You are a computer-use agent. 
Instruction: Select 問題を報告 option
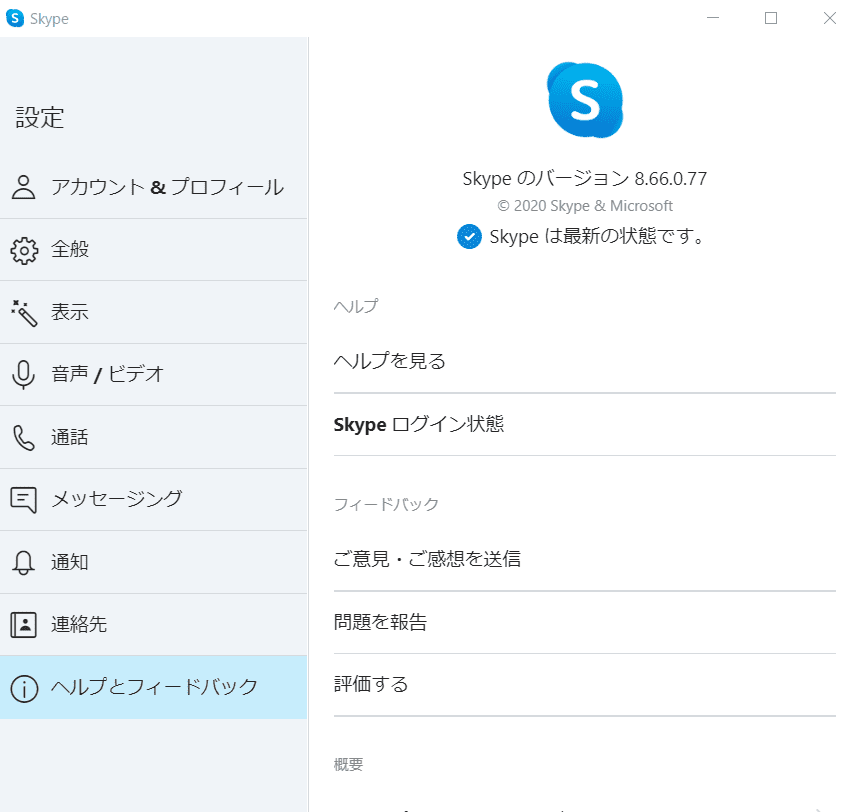[x=380, y=622]
